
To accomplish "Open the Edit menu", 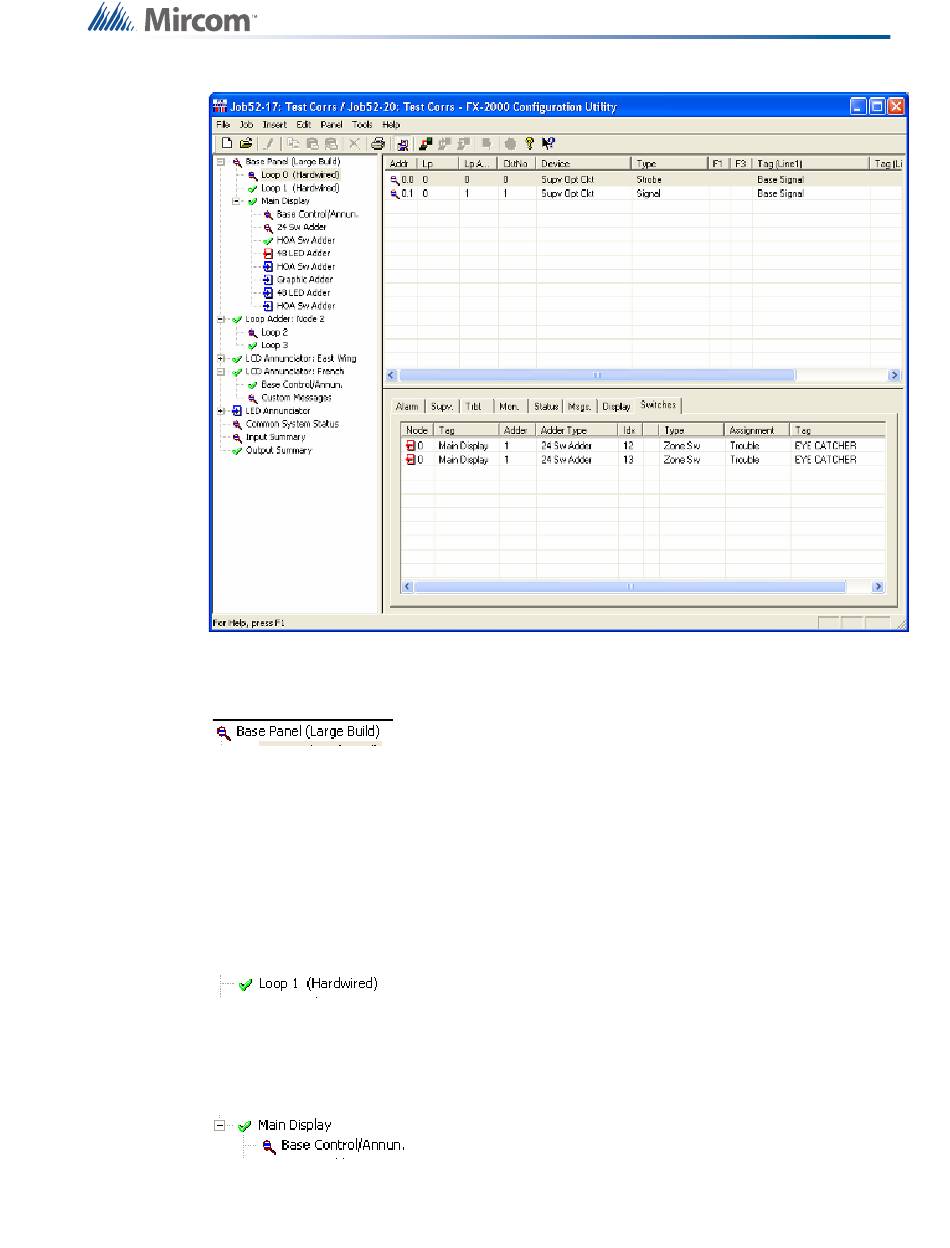I will 304,124.
